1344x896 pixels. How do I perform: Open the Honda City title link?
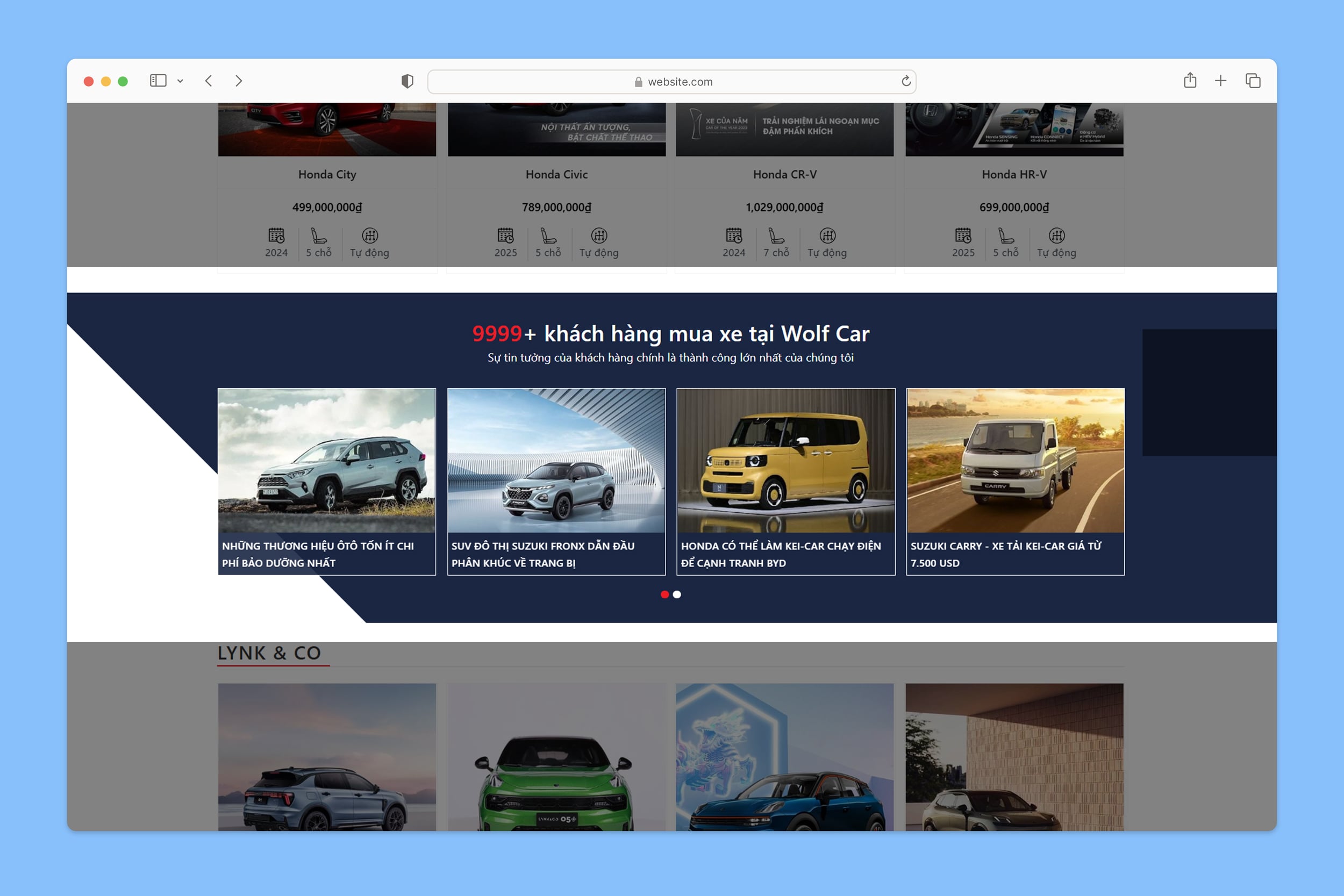(x=327, y=174)
